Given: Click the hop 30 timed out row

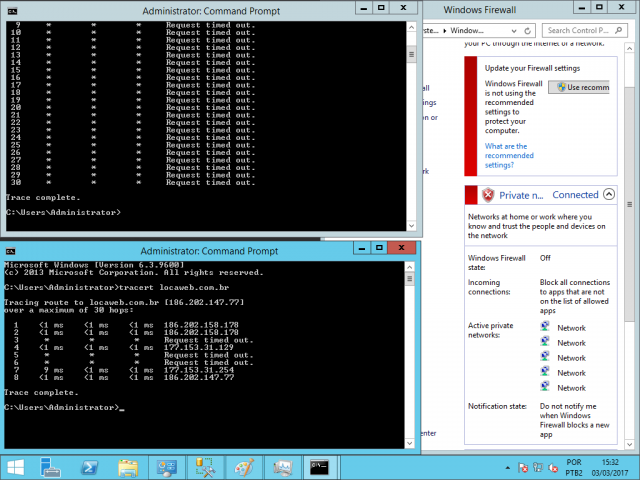Looking at the screenshot, I should [x=133, y=182].
